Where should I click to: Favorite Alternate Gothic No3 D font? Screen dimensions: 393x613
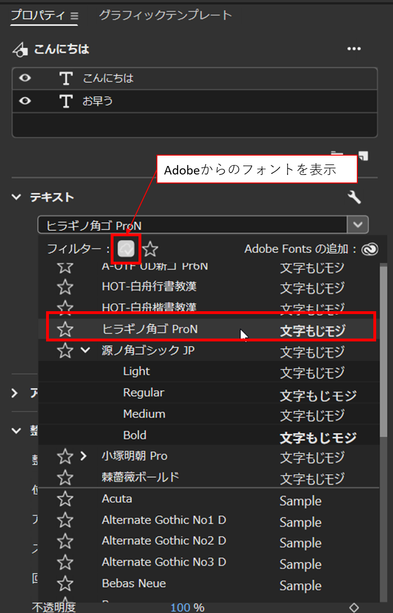(x=65, y=563)
